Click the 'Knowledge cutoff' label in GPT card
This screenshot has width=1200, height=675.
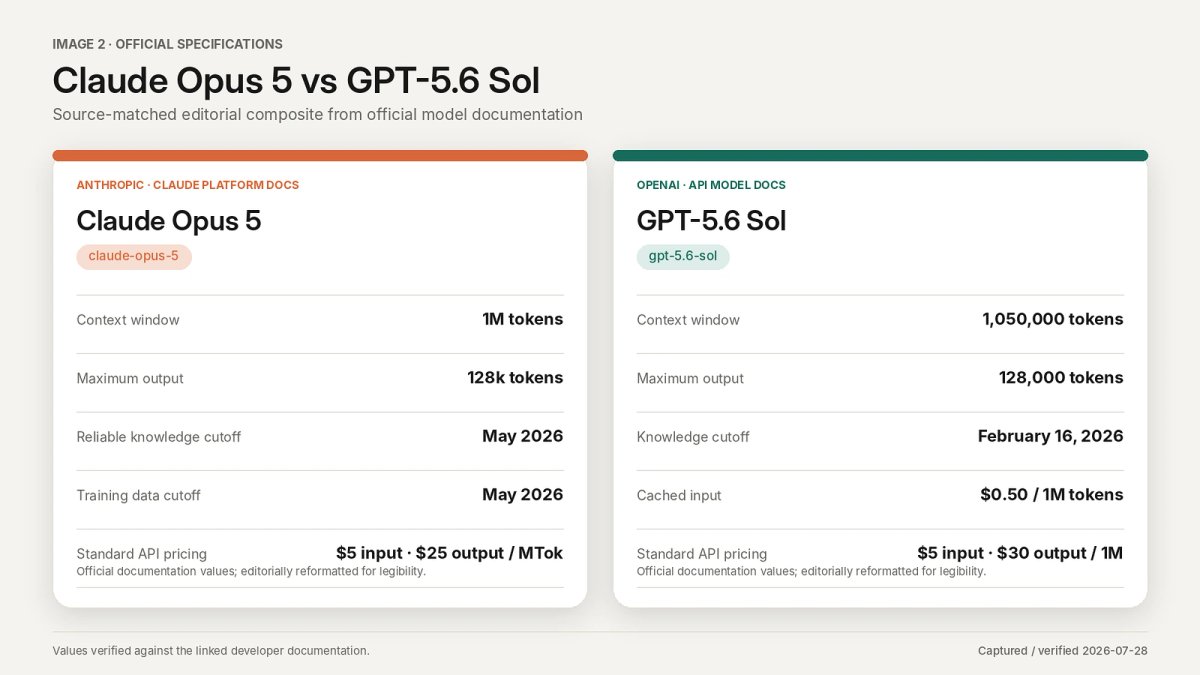(x=693, y=437)
